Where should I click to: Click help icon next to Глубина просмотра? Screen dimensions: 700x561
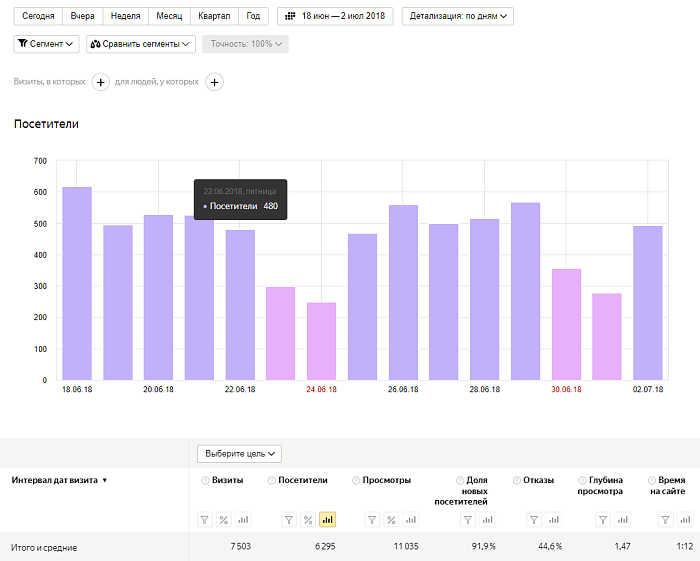pos(582,481)
